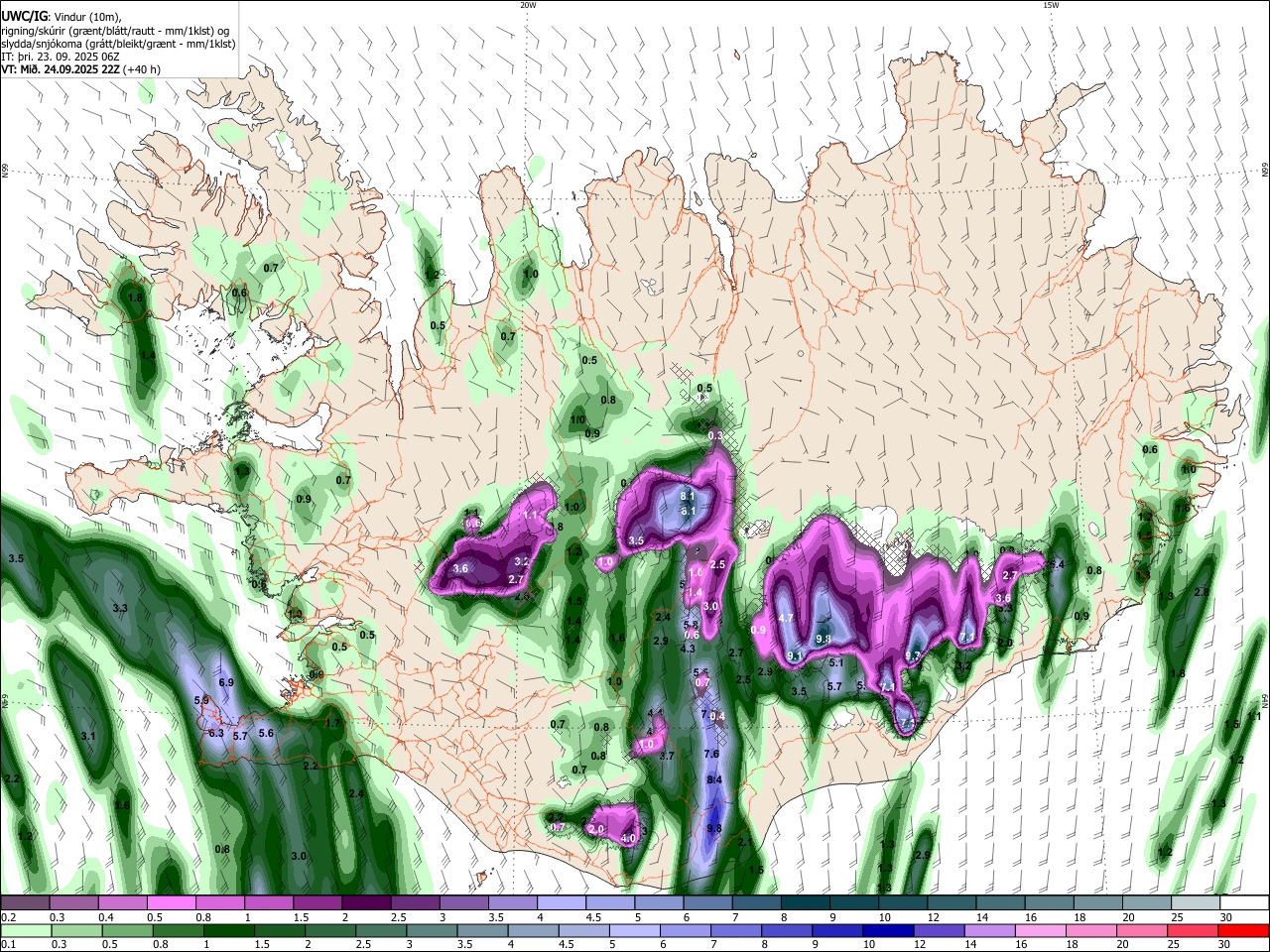Click the '7.6' precipitation value on the map
The image size is (1270, 952).
(x=711, y=754)
